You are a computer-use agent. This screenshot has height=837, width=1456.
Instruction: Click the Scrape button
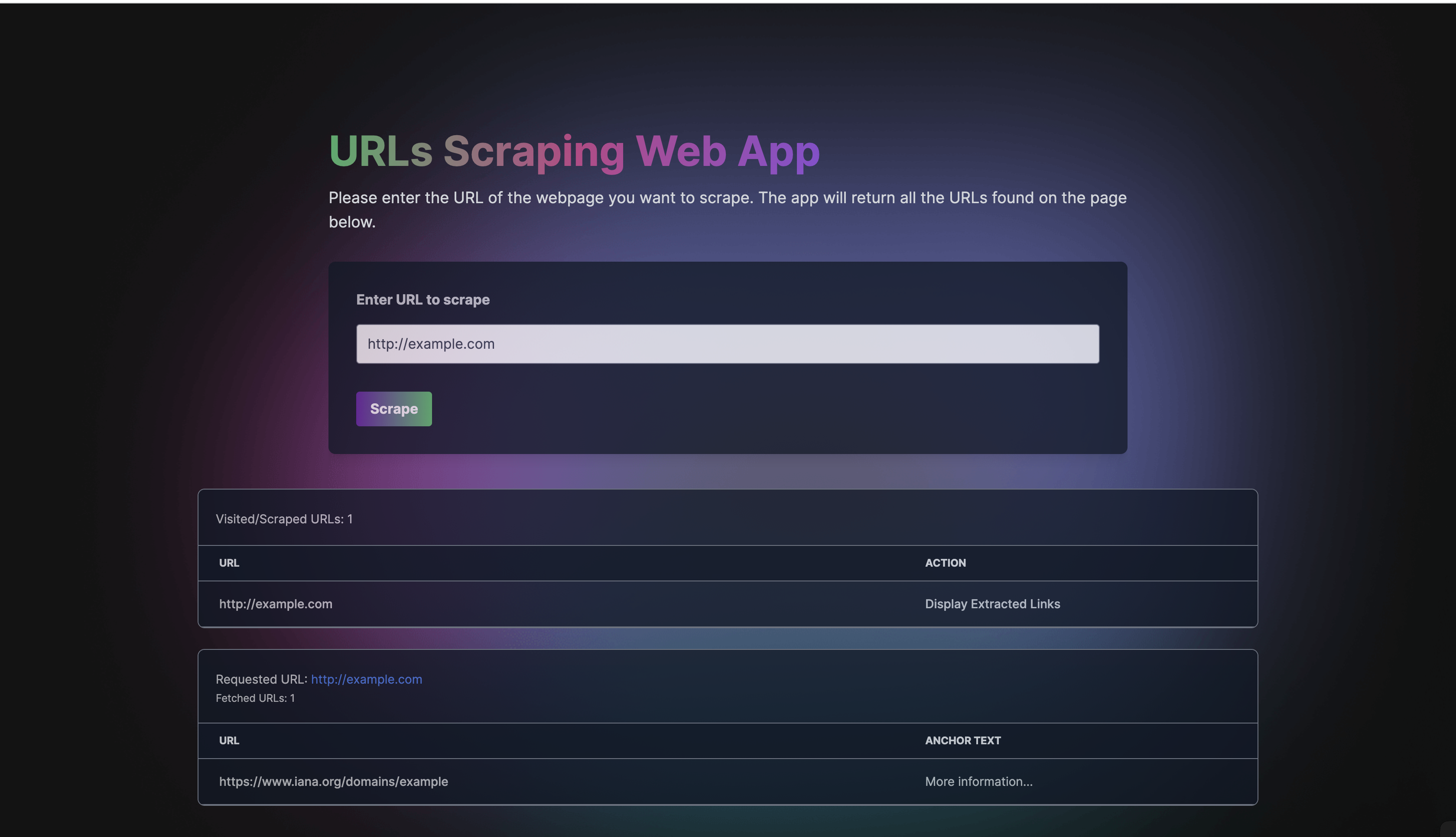394,409
